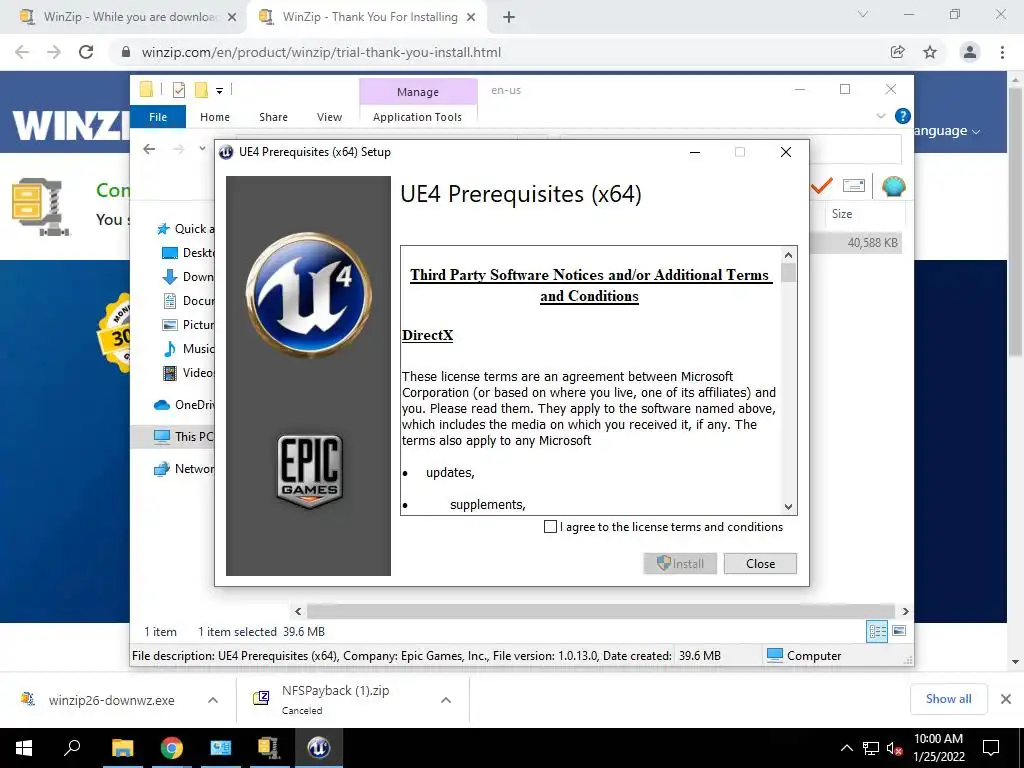Select Music in navigation pane
Image resolution: width=1024 pixels, height=768 pixels.
coord(188,349)
